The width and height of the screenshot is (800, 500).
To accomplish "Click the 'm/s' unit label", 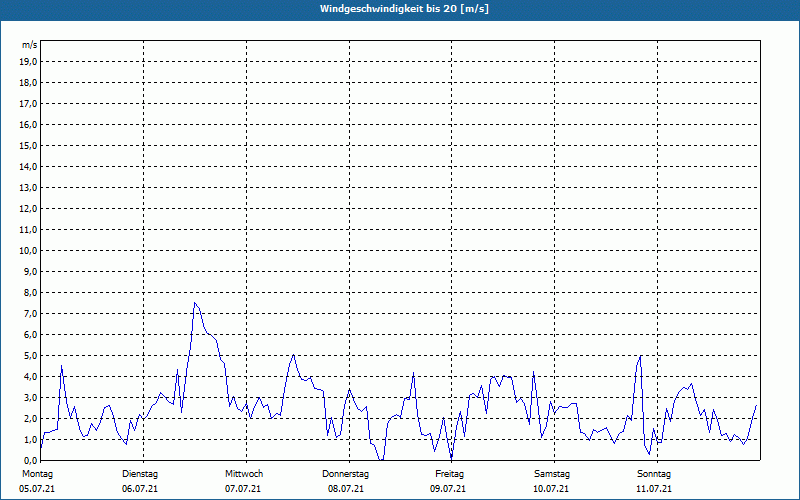I will coord(30,45).
